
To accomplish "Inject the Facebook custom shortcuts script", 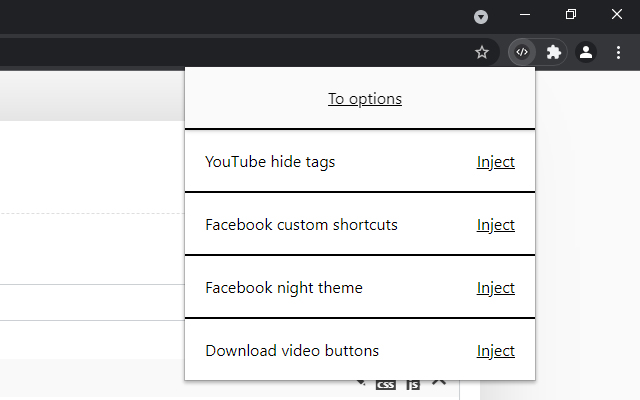I will click(496, 225).
